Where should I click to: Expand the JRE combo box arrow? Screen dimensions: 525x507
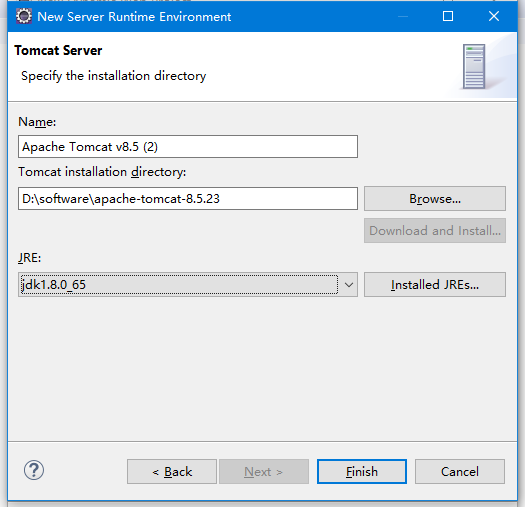(x=349, y=285)
